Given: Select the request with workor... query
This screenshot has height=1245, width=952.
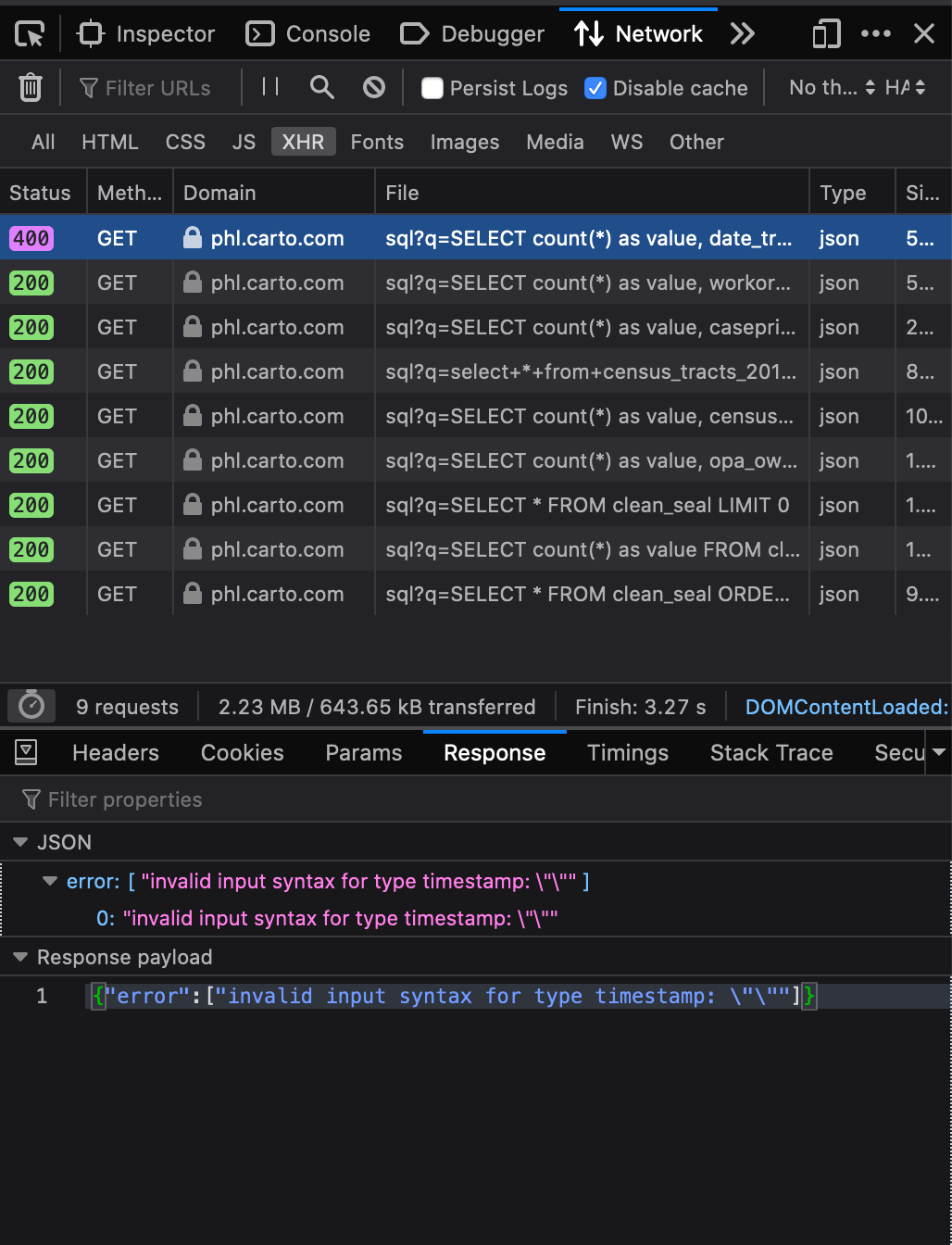Looking at the screenshot, I should coord(476,283).
